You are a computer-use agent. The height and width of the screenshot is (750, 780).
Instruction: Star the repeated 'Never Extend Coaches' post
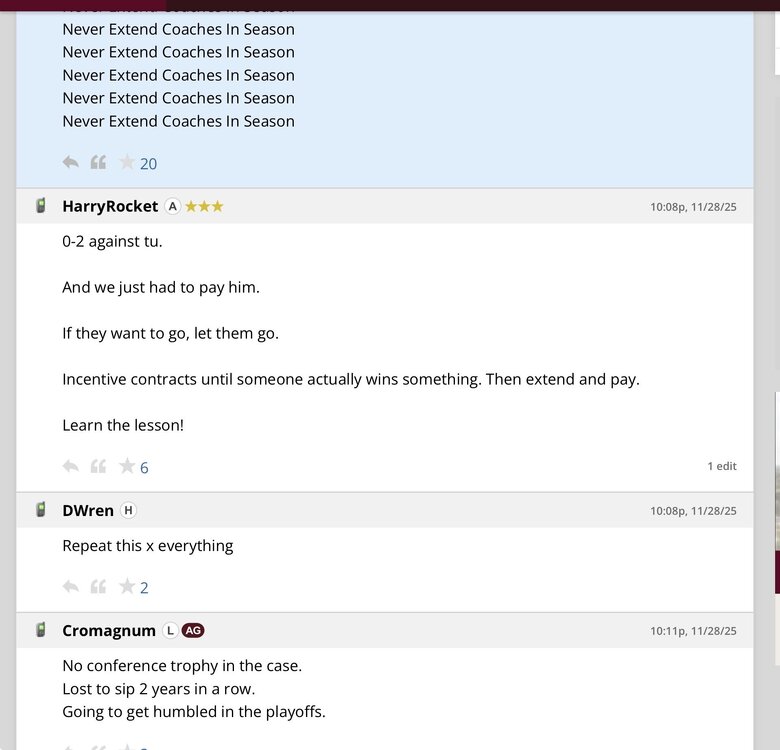click(x=127, y=162)
